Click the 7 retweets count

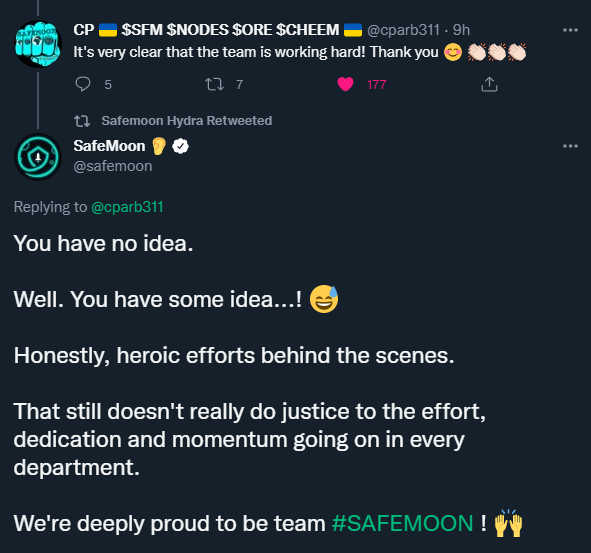(239, 84)
